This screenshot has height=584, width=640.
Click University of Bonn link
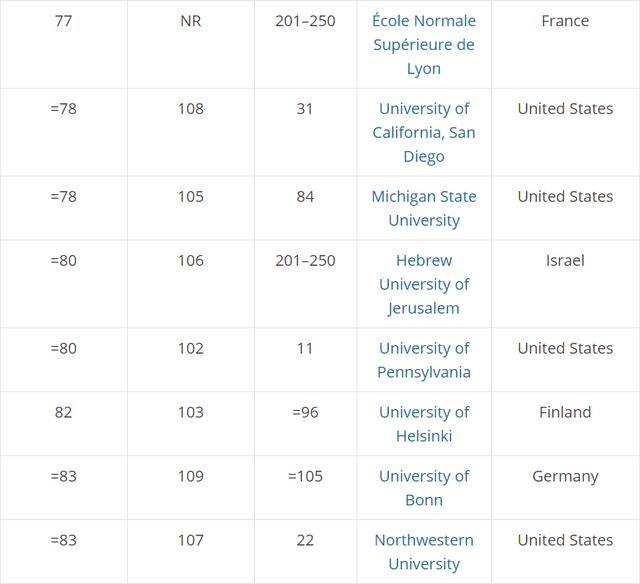tap(424, 488)
